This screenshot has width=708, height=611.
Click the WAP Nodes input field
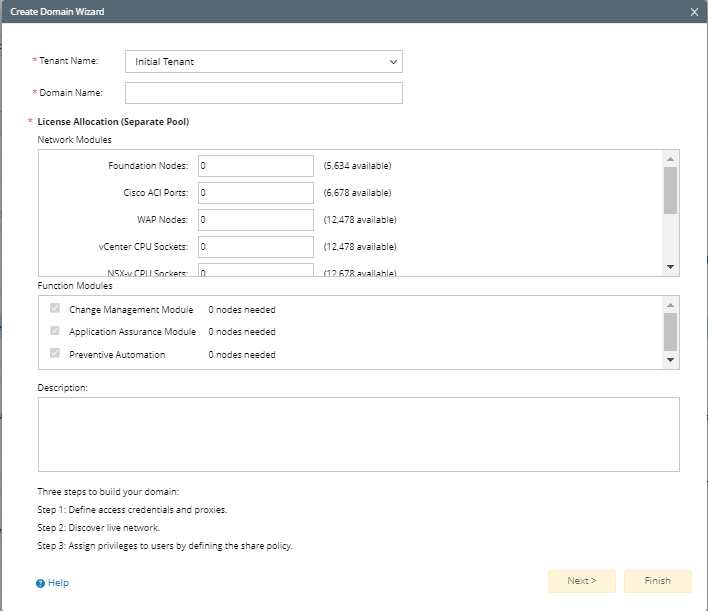click(x=256, y=220)
